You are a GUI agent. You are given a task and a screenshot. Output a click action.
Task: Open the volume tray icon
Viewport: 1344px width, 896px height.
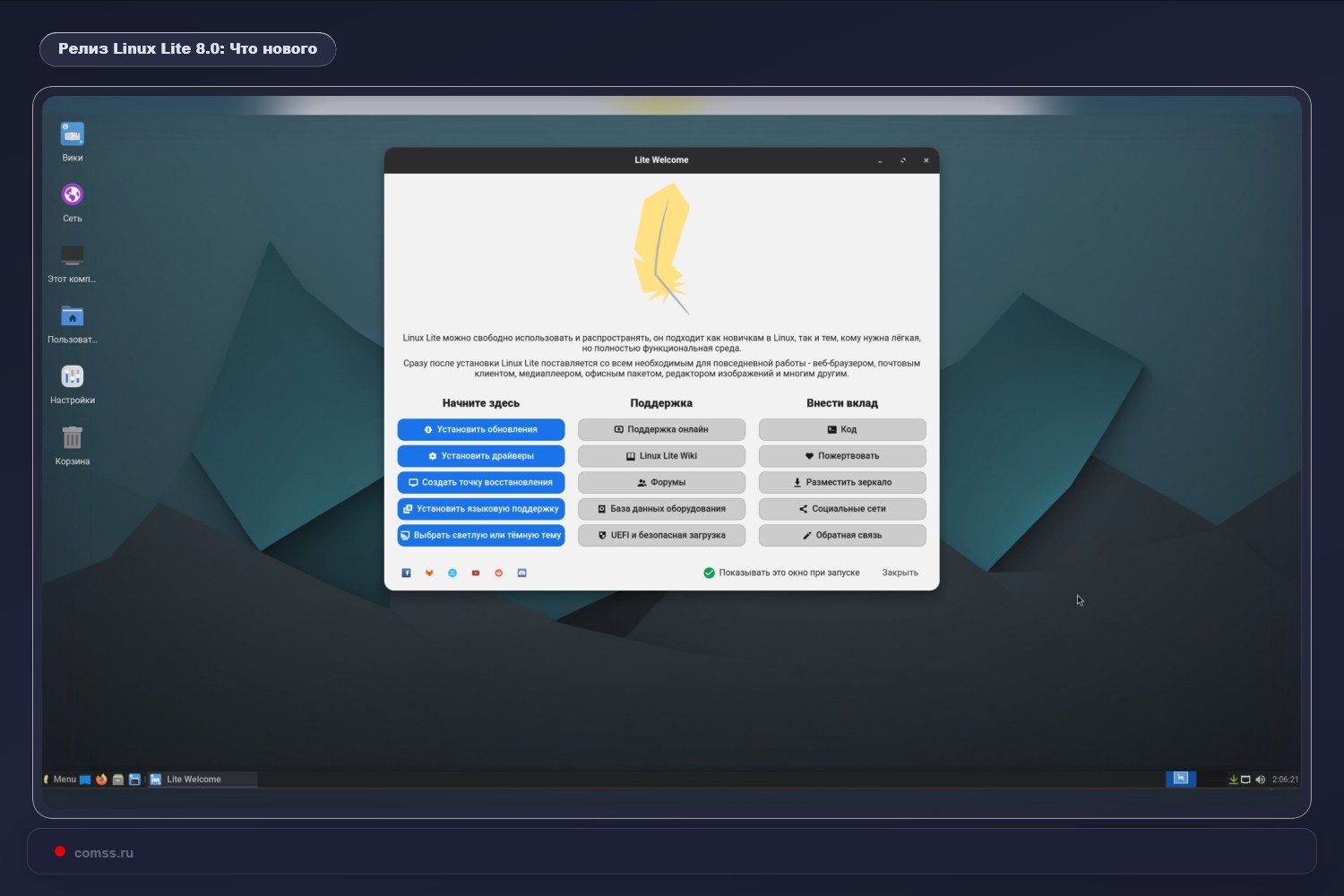[1261, 780]
